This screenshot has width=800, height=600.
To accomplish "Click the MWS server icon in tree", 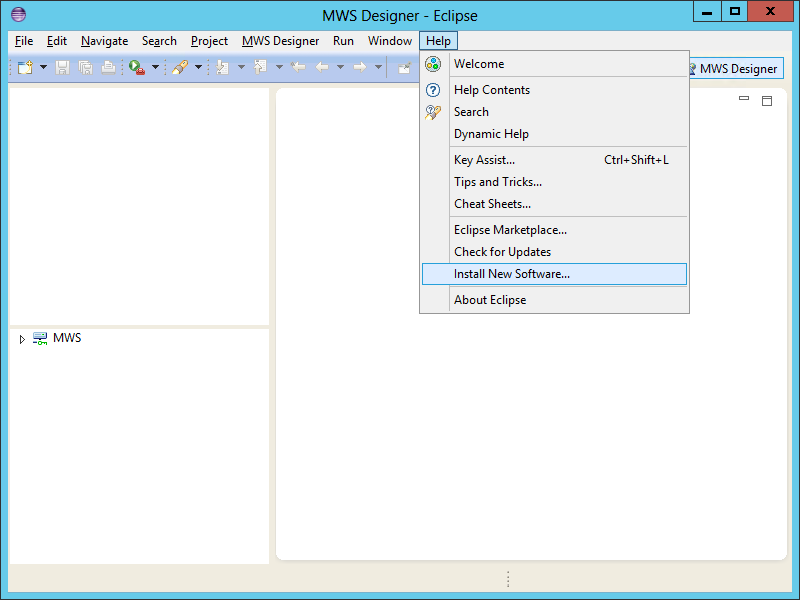I will [x=40, y=339].
